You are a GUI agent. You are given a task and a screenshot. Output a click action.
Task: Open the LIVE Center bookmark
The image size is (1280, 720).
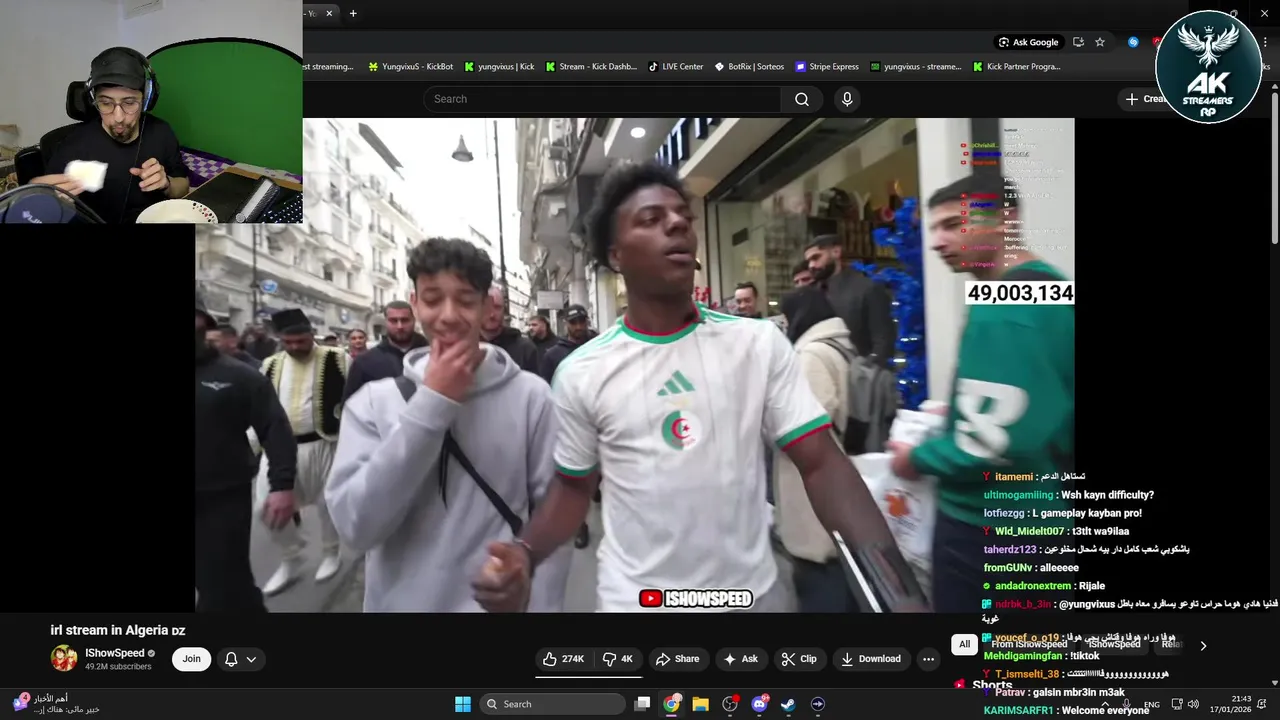(x=676, y=67)
